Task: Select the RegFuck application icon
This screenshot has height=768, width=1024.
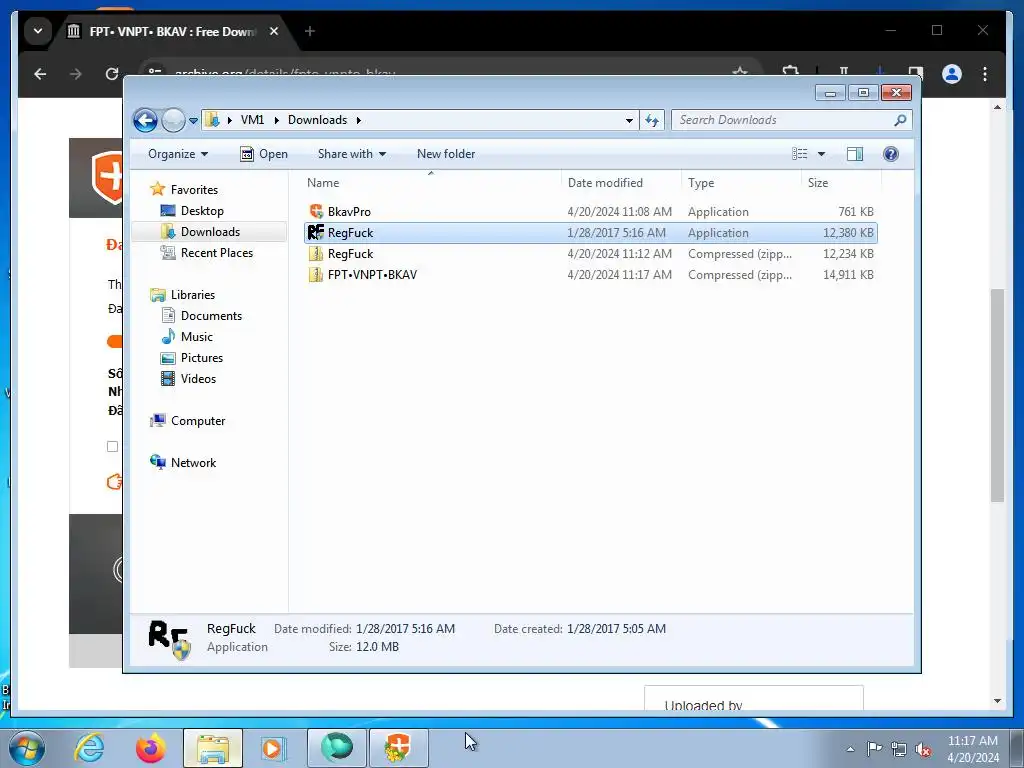Action: click(316, 232)
